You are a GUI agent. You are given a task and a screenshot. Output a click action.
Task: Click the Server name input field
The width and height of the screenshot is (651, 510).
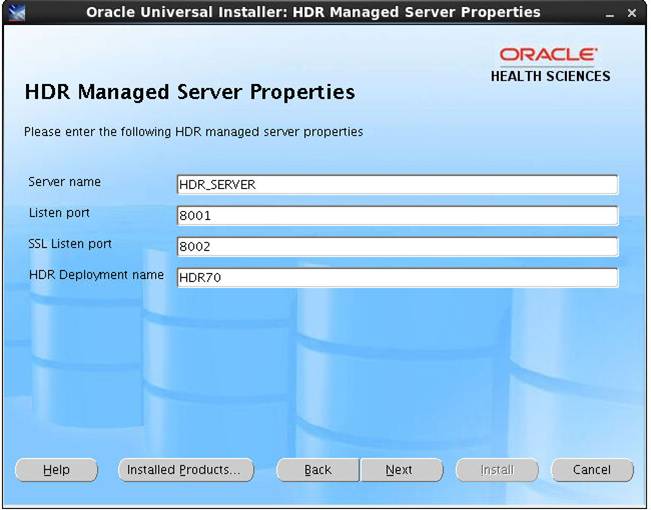pos(397,185)
